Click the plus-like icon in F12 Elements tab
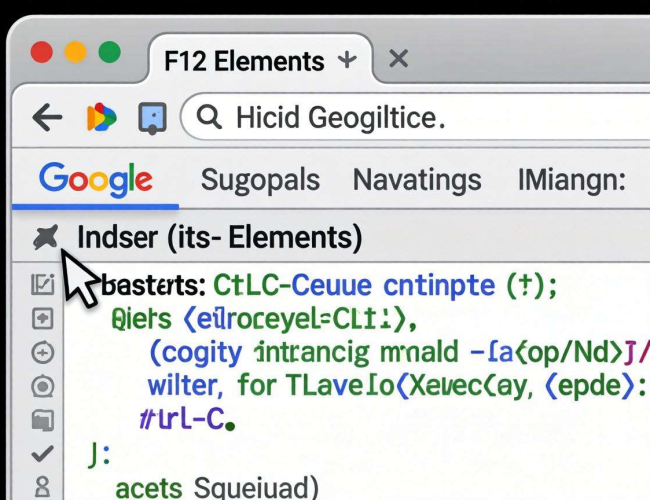This screenshot has width=650, height=500. pyautogui.click(x=347, y=60)
